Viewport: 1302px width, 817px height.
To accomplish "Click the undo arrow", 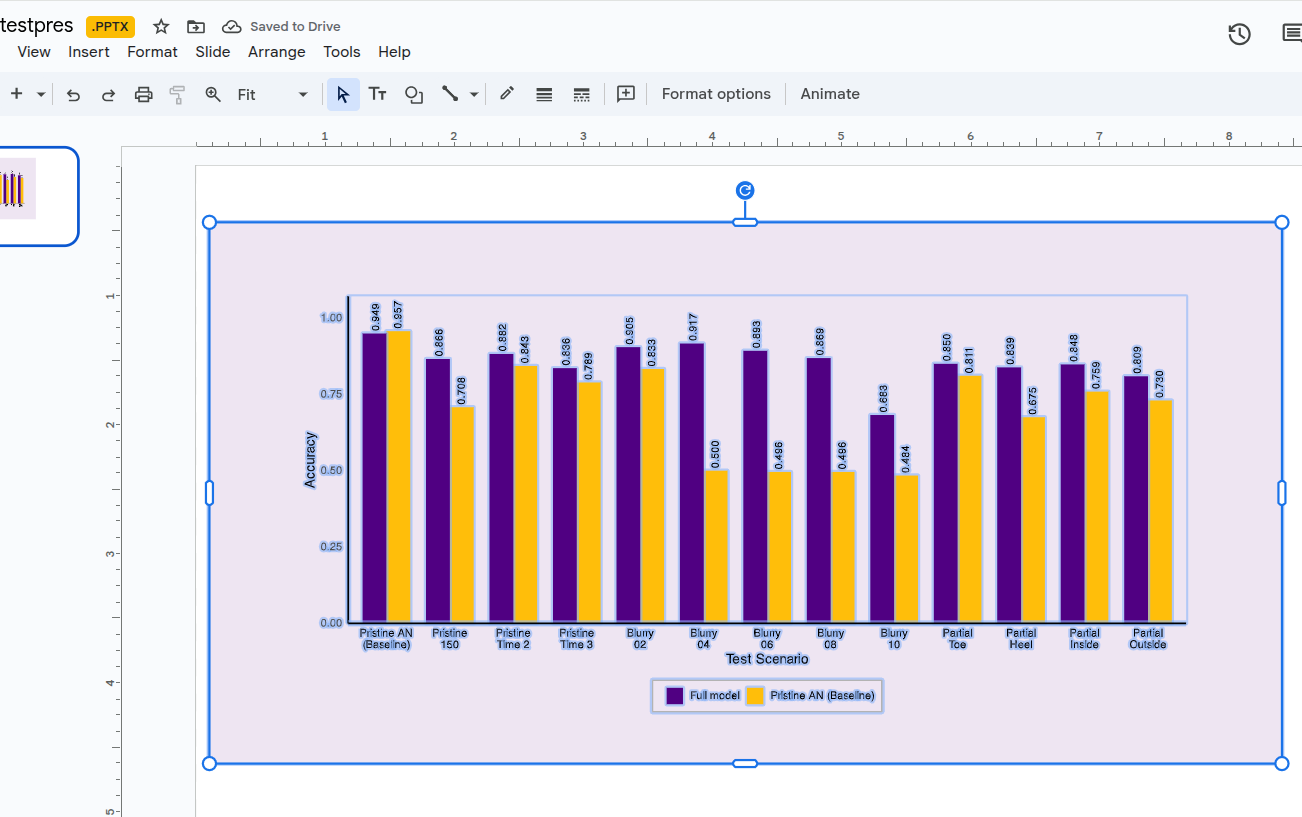I will tap(73, 94).
